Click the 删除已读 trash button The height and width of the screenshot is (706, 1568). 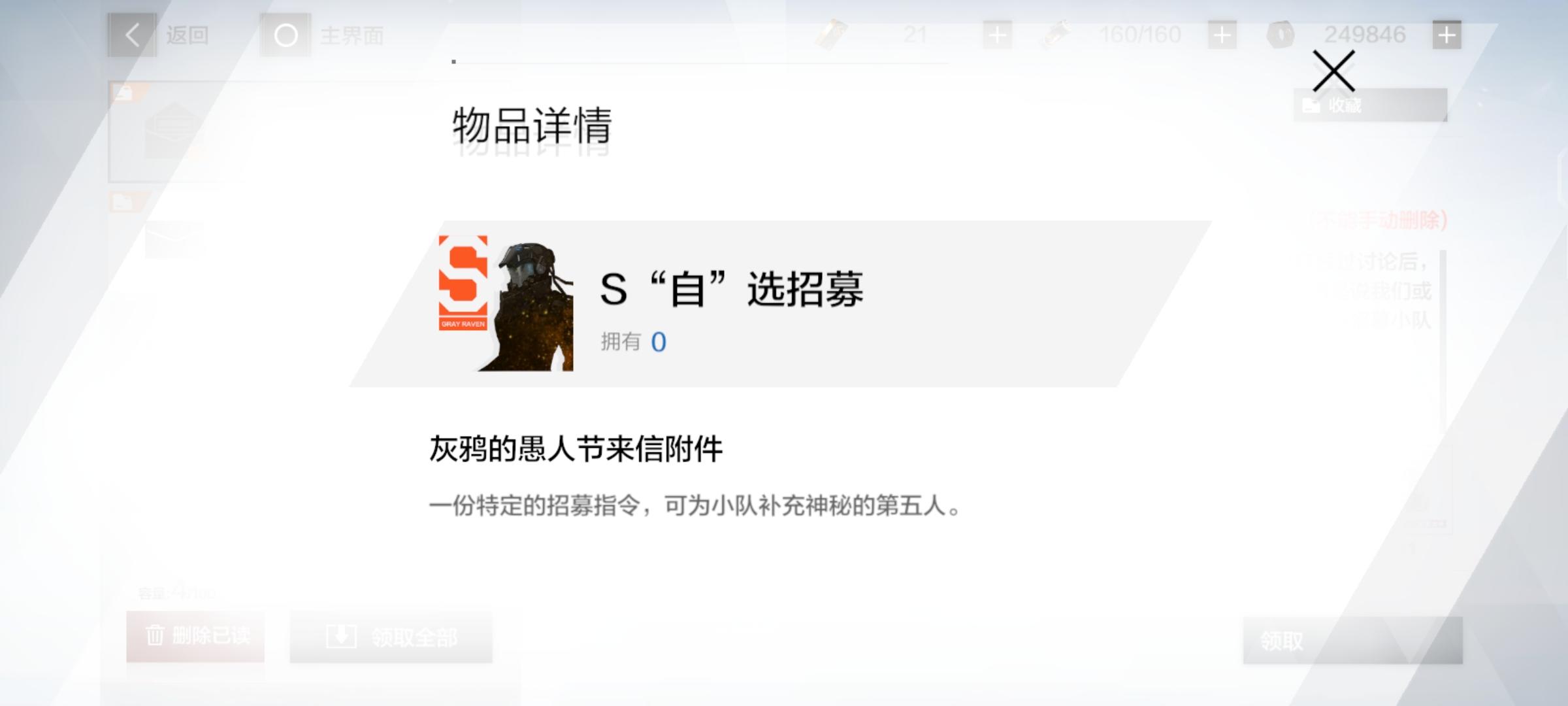click(x=195, y=636)
